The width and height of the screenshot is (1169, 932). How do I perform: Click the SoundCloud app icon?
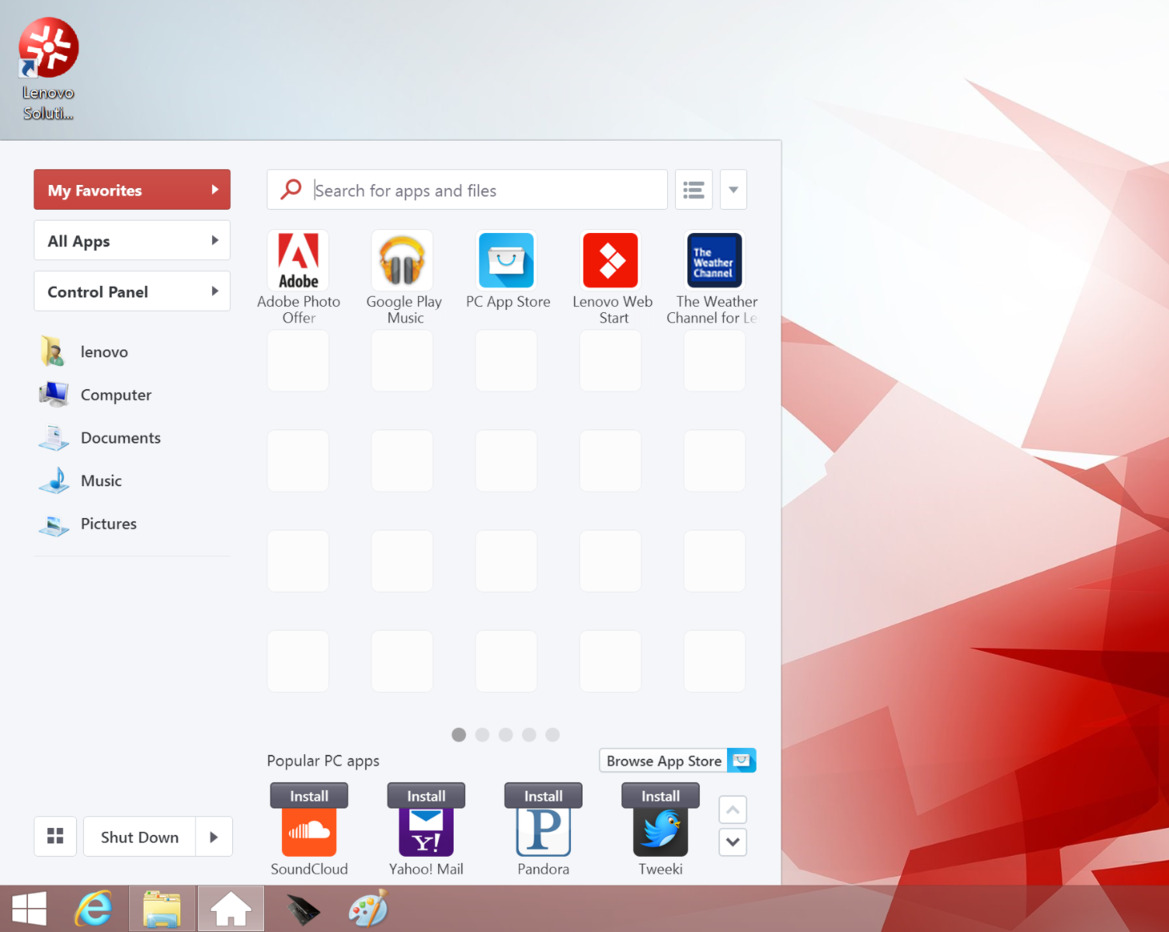309,832
